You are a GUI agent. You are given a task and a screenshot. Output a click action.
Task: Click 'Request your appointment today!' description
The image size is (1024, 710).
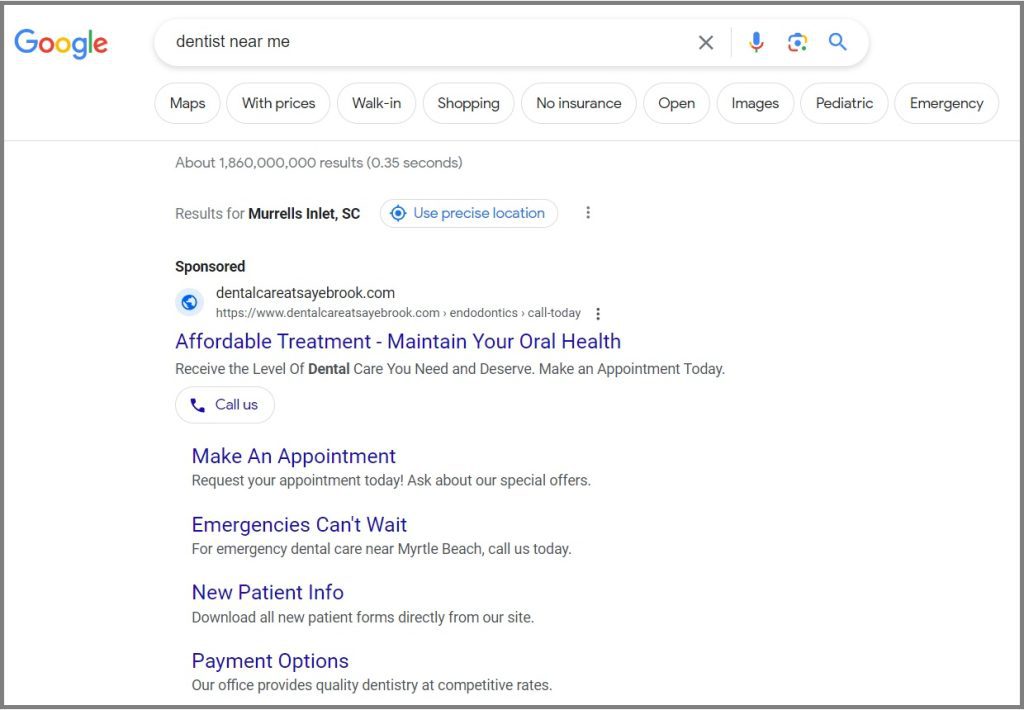pos(391,481)
